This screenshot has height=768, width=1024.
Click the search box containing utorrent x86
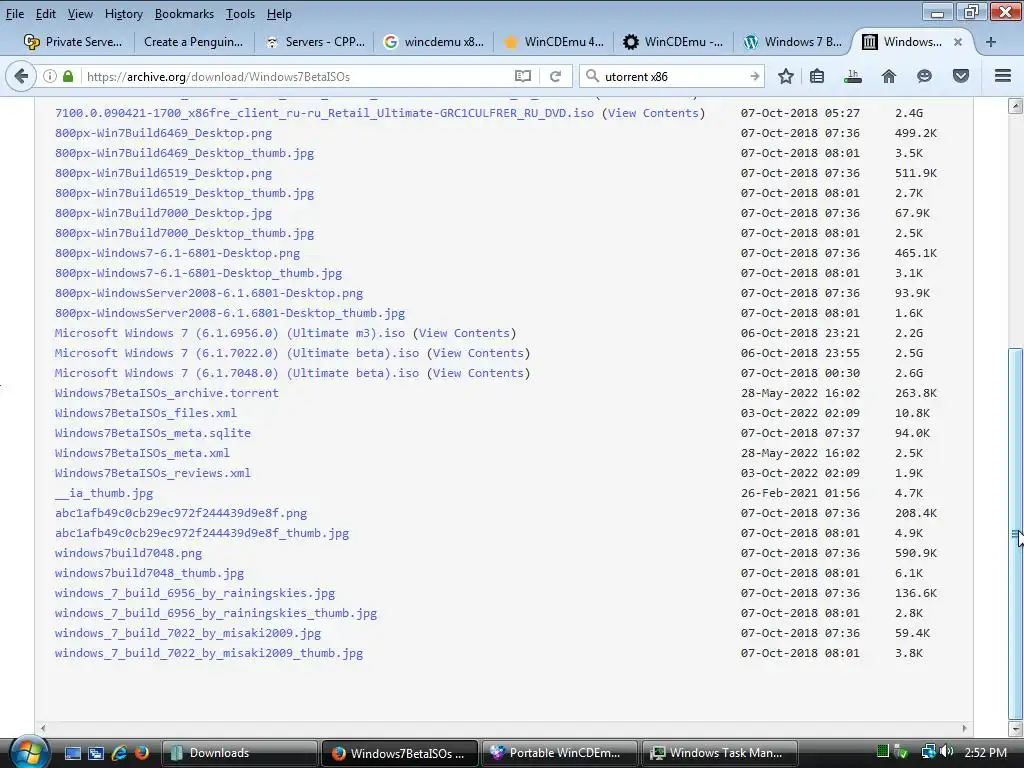[673, 76]
